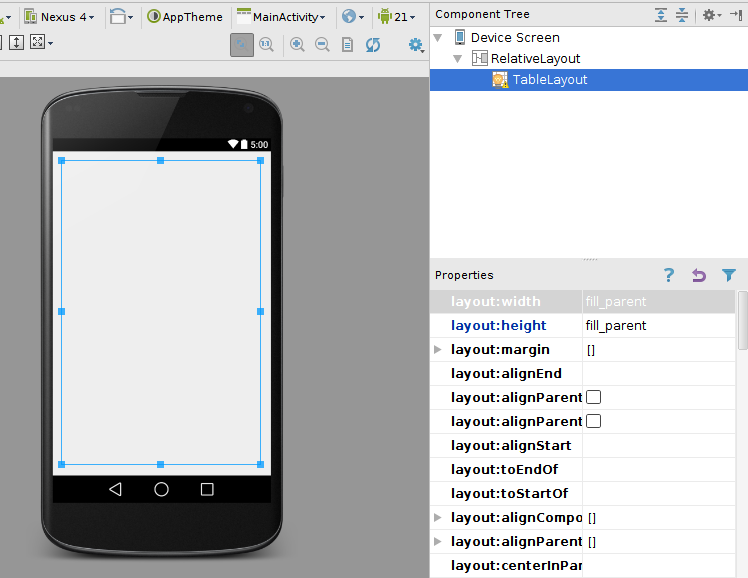Toggle the first layout:alignParent checkbox
Screen dimensions: 748x578
pyautogui.click(x=593, y=397)
